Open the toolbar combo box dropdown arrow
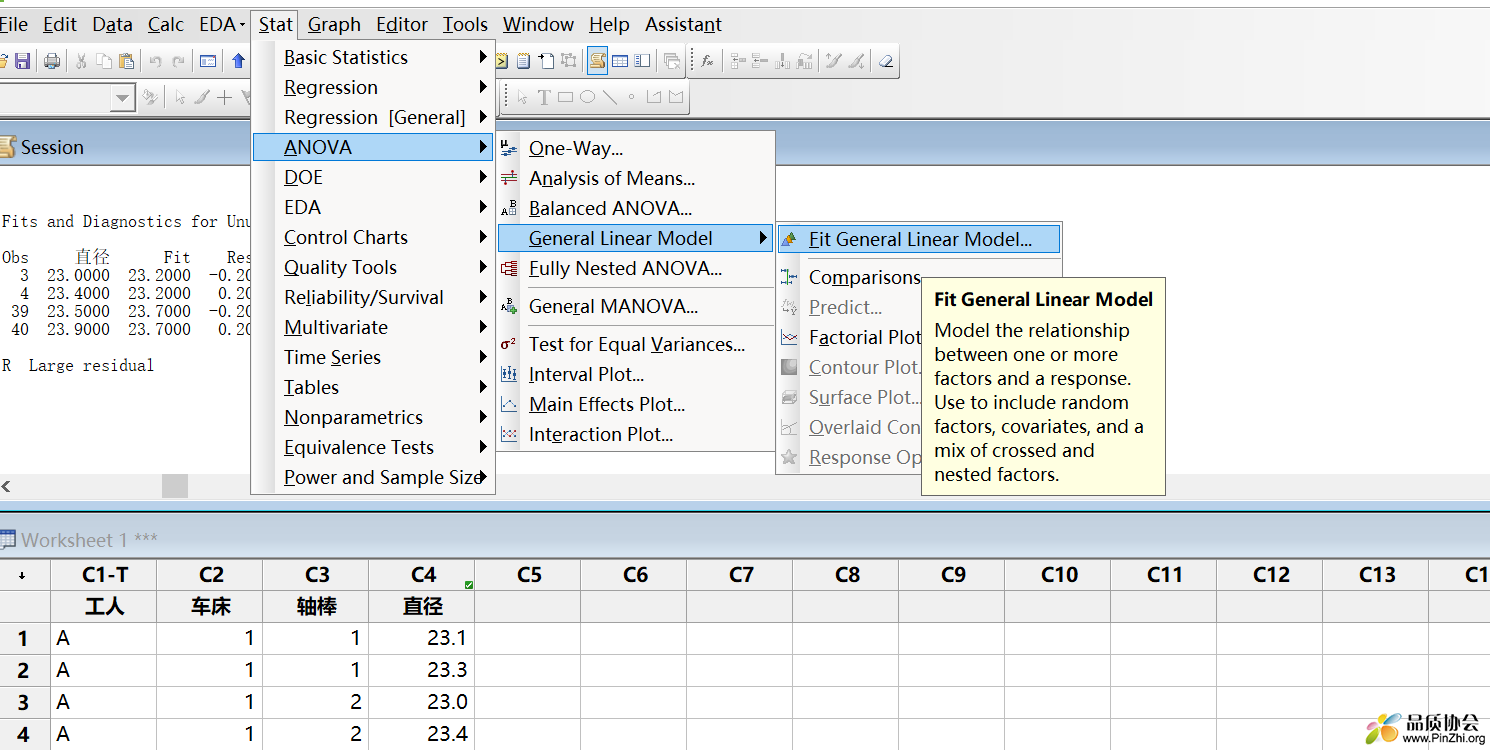Screen dimensions: 1490x750 [122, 98]
